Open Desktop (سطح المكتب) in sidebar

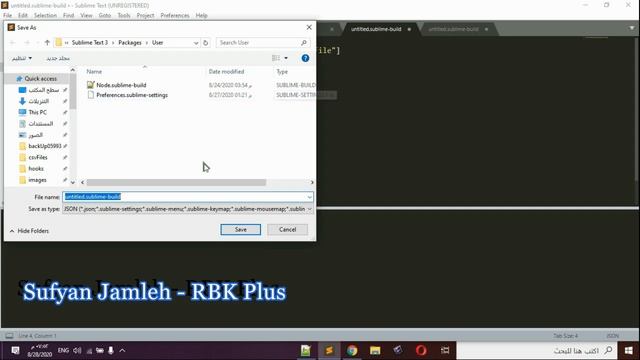tap(43, 90)
